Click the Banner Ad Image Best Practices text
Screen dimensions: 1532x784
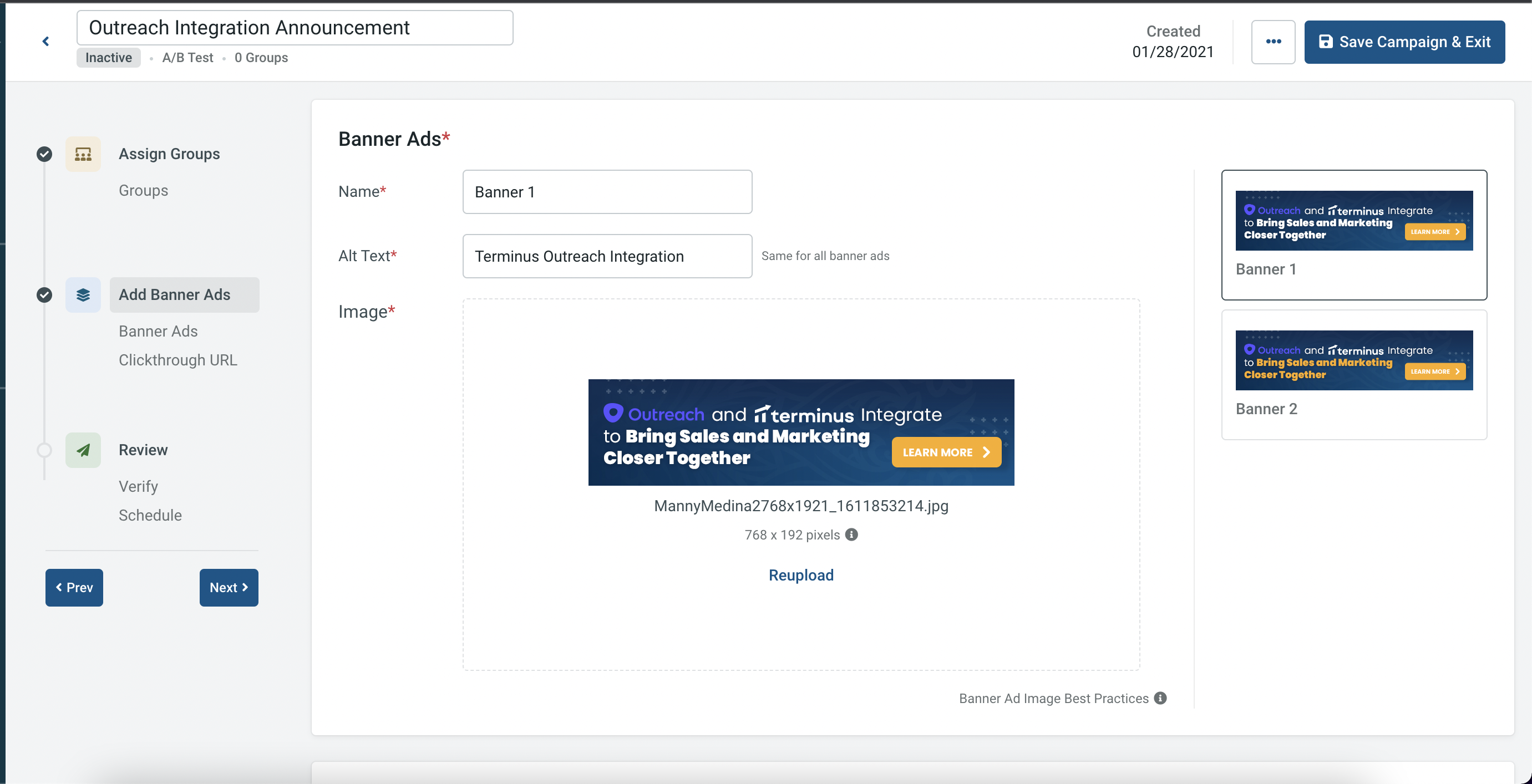pyautogui.click(x=1054, y=699)
